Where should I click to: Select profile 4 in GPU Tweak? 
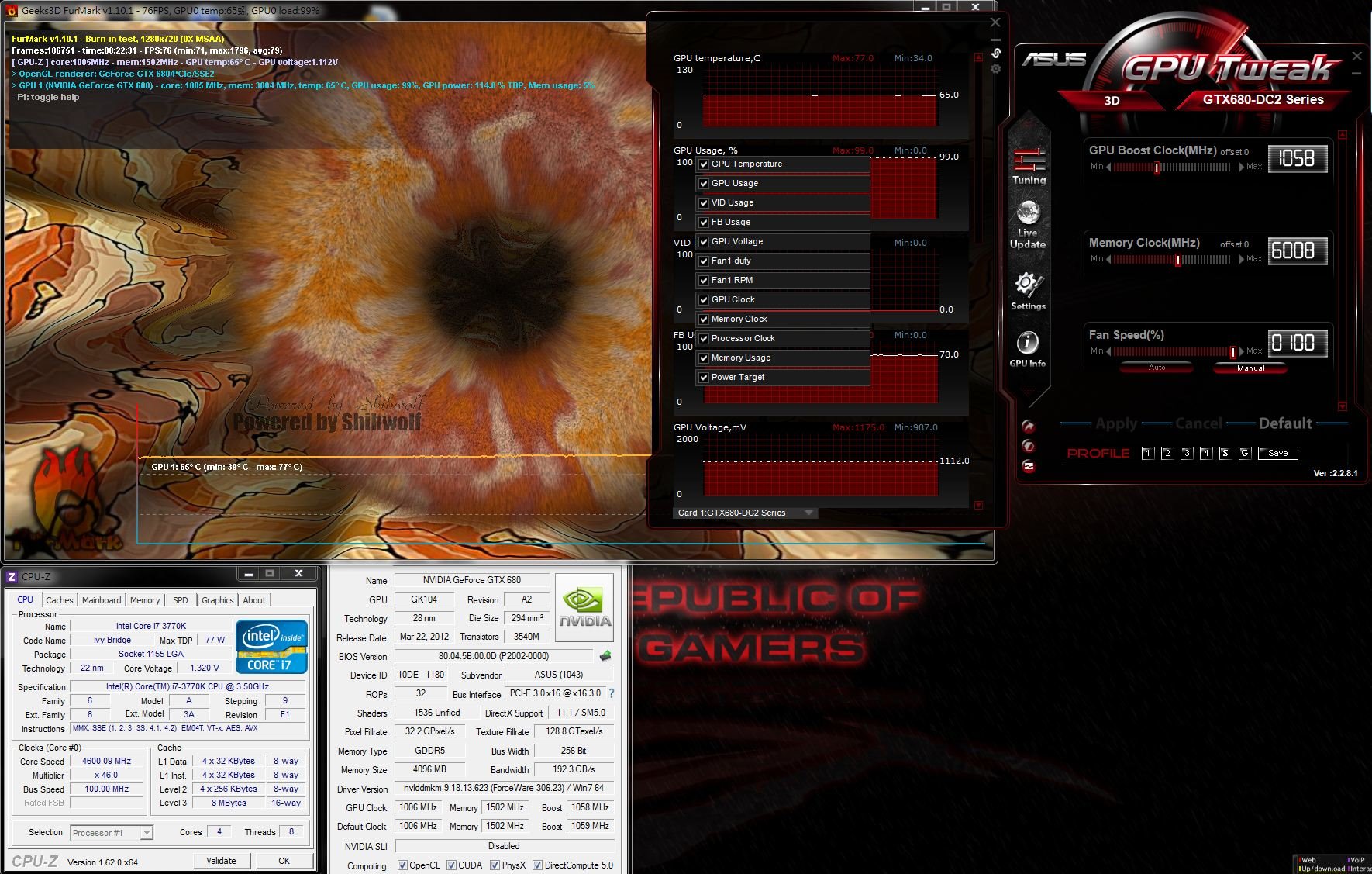point(1206,453)
